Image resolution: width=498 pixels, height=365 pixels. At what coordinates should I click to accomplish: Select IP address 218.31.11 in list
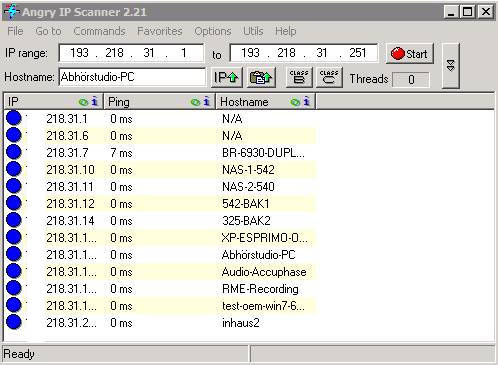tap(70, 187)
